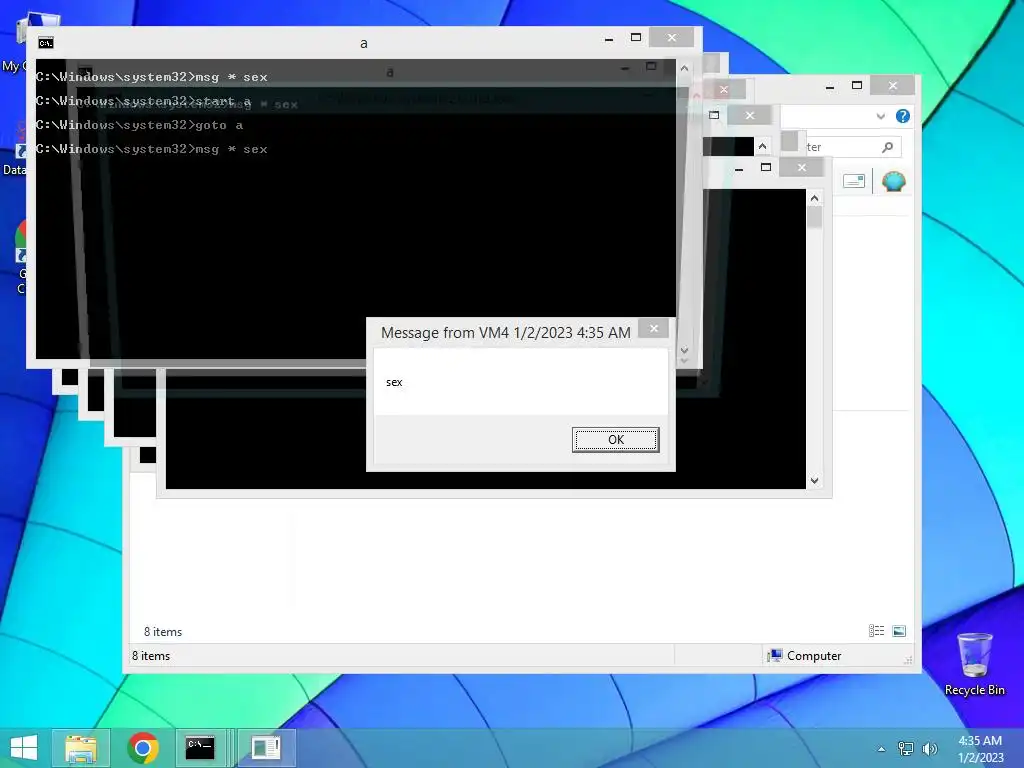Image resolution: width=1024 pixels, height=768 pixels.
Task: Close the front command prompt window
Action: coord(672,38)
